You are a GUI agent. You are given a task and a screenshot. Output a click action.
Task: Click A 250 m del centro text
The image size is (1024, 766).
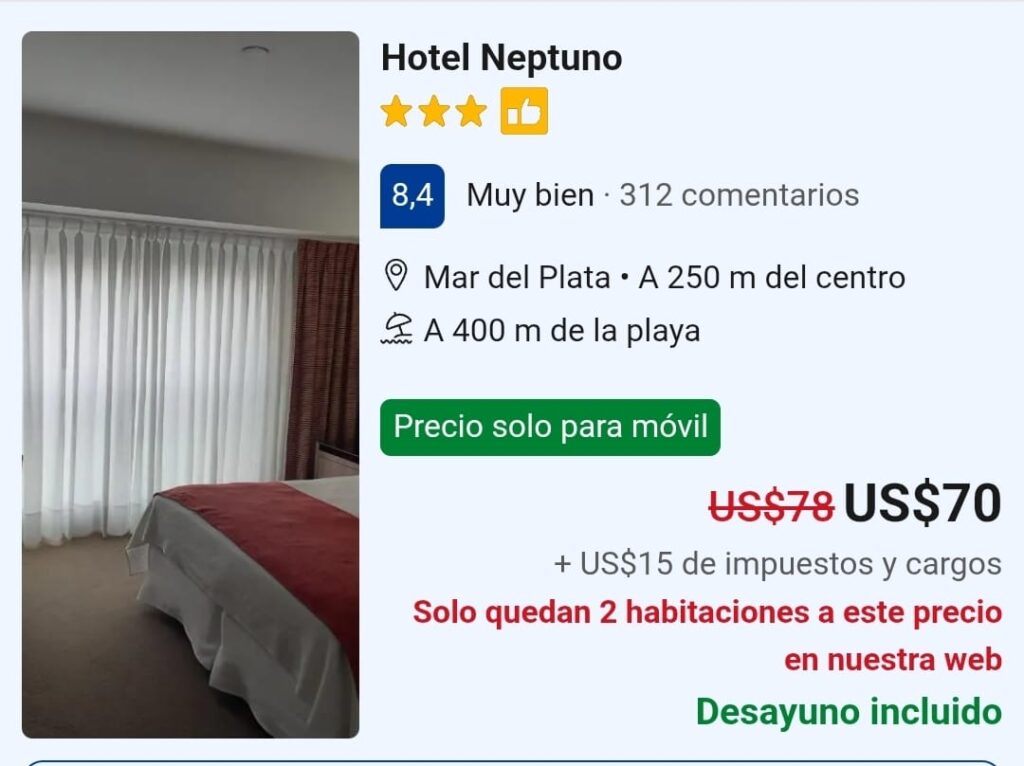[x=772, y=278]
